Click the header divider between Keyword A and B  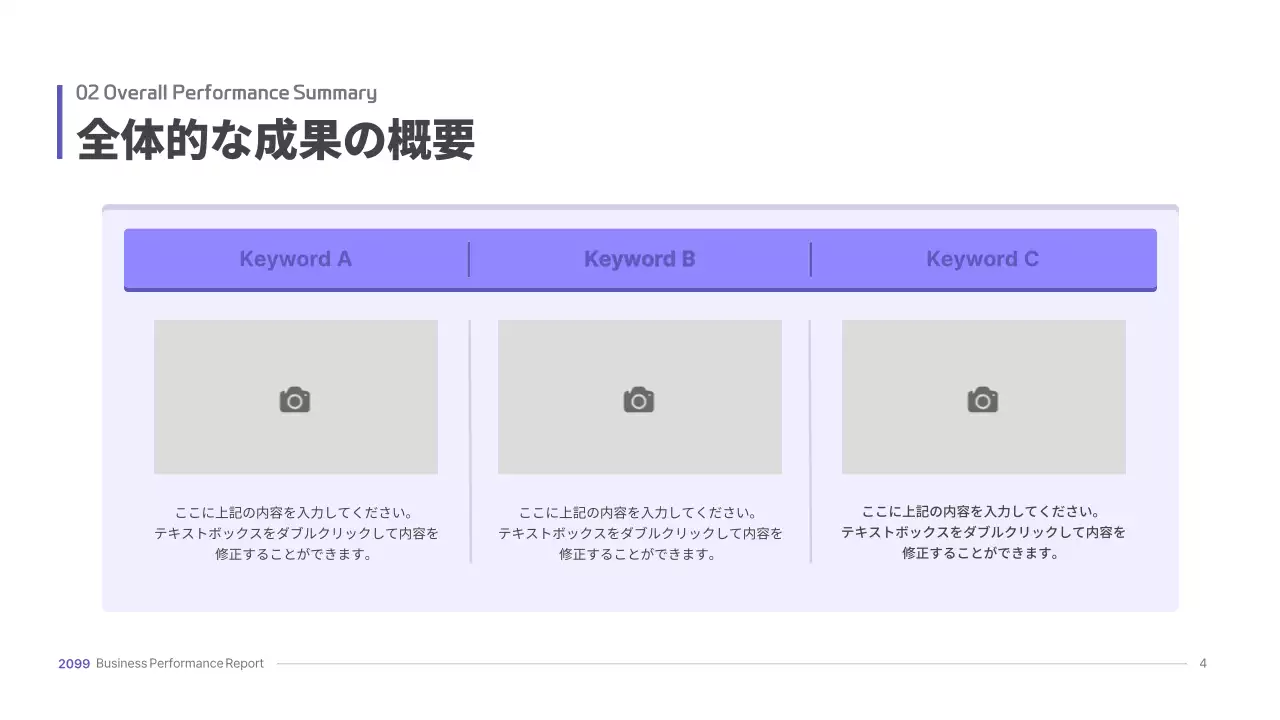pos(469,259)
